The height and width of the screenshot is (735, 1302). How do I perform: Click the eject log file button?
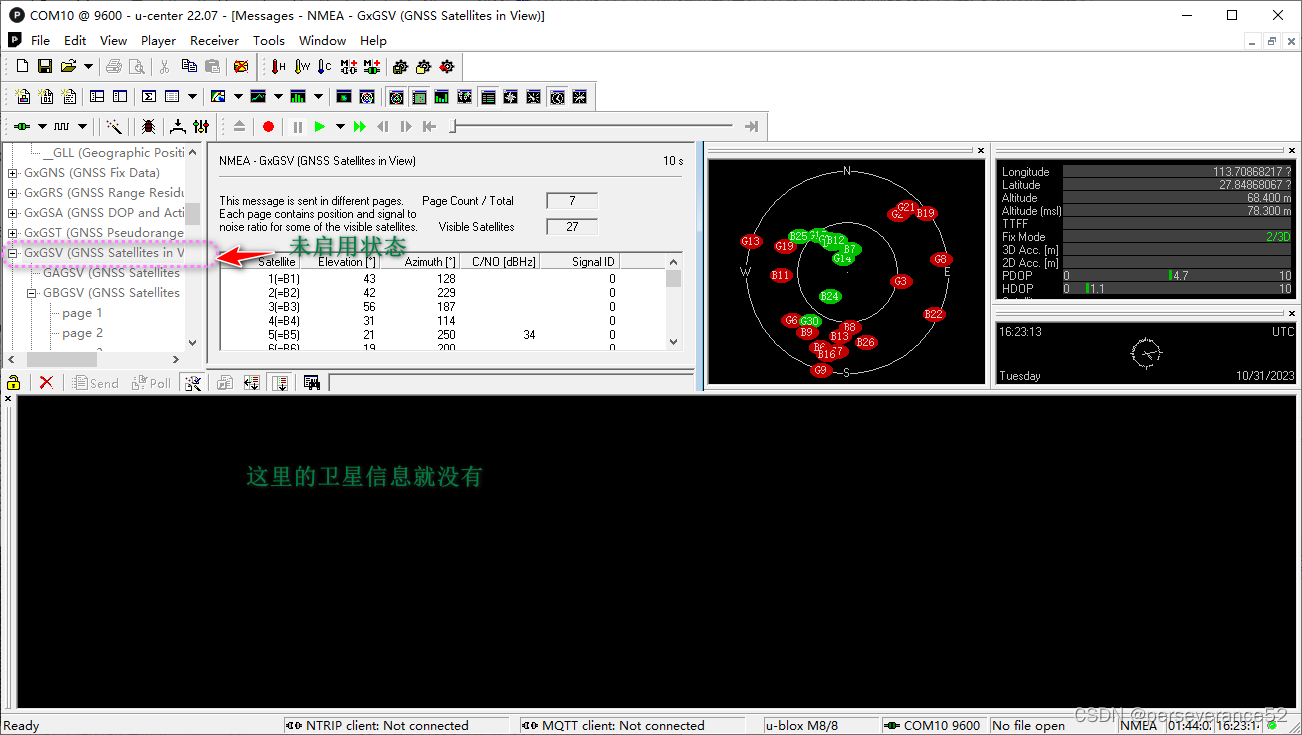(x=239, y=126)
